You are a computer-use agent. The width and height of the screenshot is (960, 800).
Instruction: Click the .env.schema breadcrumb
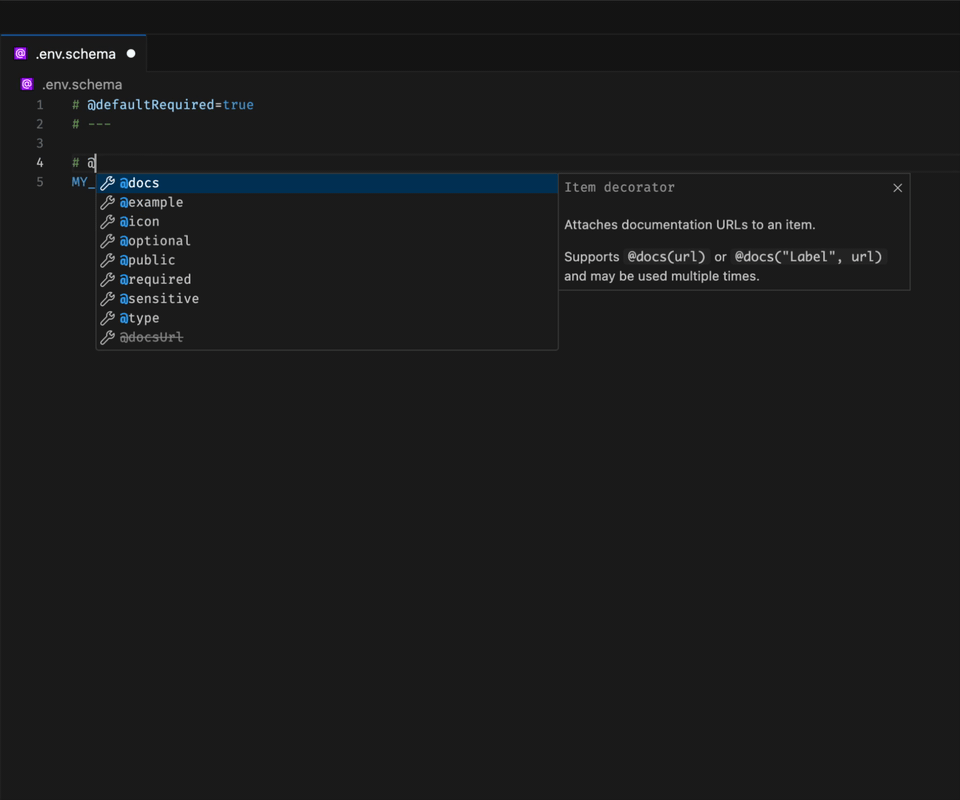tap(82, 84)
